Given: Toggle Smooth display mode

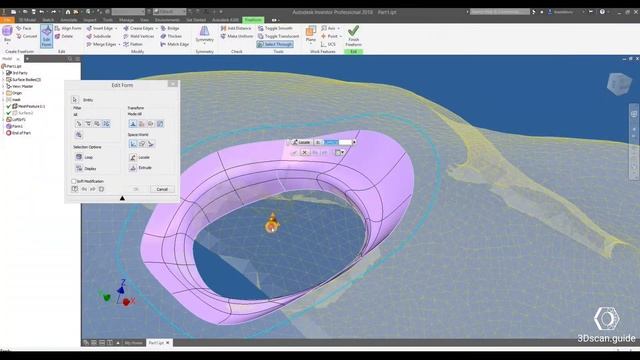Looking at the screenshot, I should click(275, 28).
